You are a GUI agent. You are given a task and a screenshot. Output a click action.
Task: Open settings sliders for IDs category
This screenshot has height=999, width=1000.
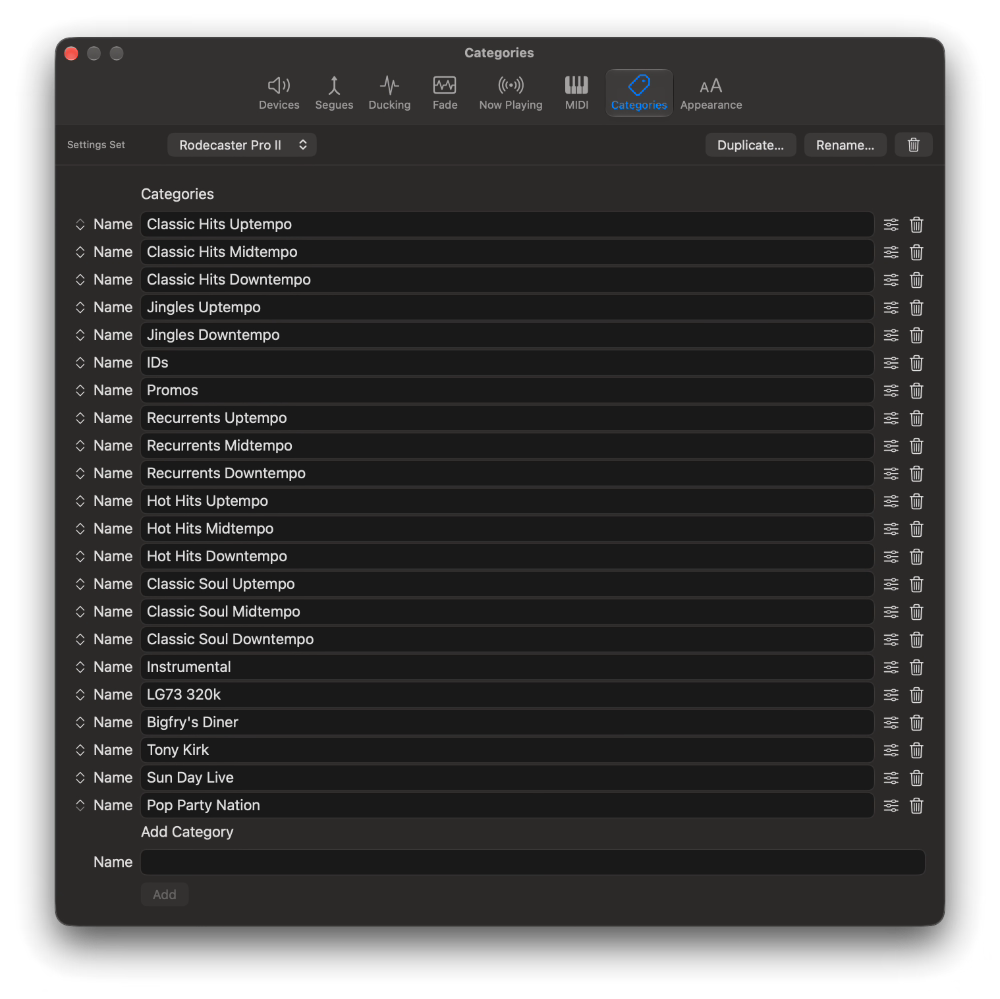(x=891, y=363)
